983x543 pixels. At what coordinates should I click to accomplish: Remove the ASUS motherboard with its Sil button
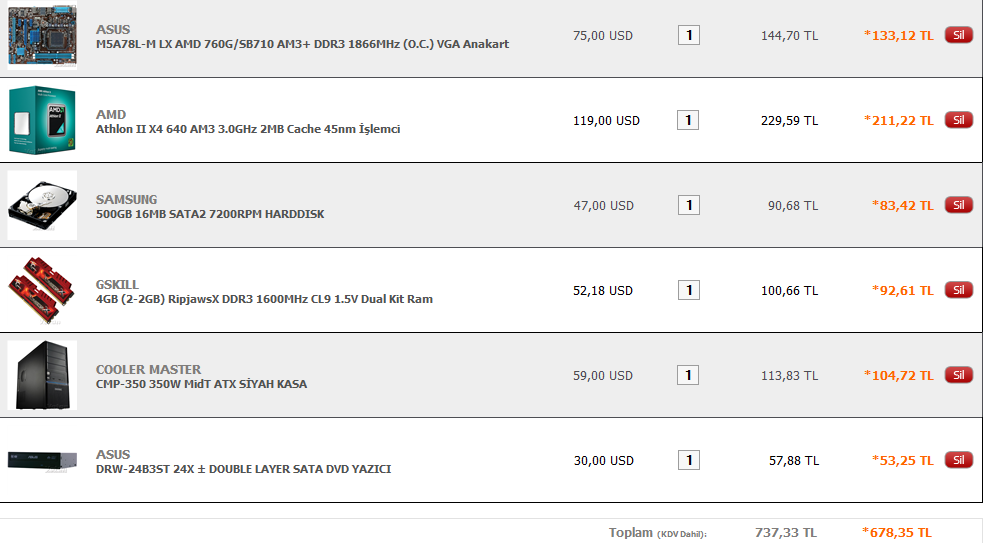coord(958,35)
